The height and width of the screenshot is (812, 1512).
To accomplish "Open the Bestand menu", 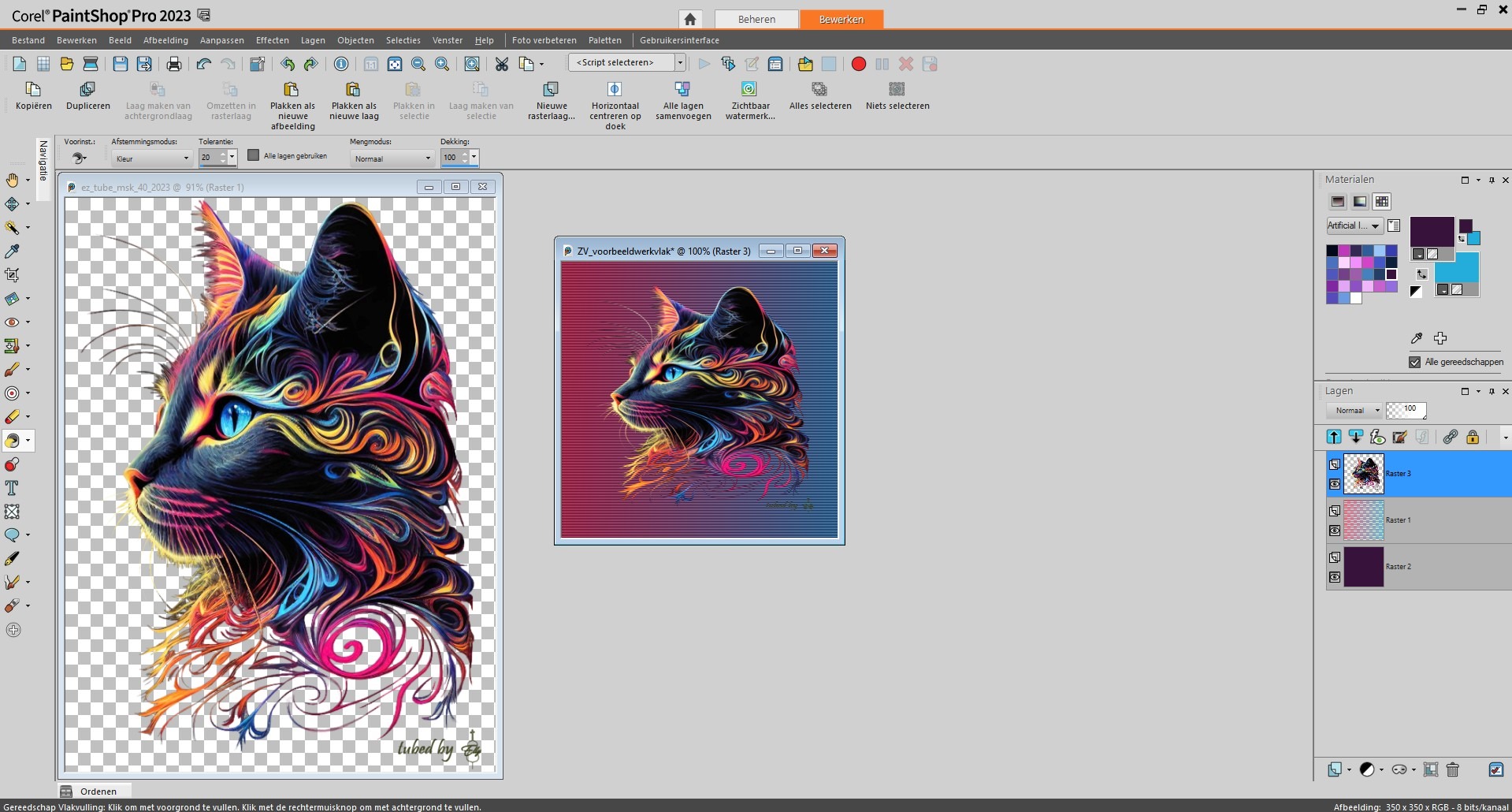I will (x=28, y=40).
